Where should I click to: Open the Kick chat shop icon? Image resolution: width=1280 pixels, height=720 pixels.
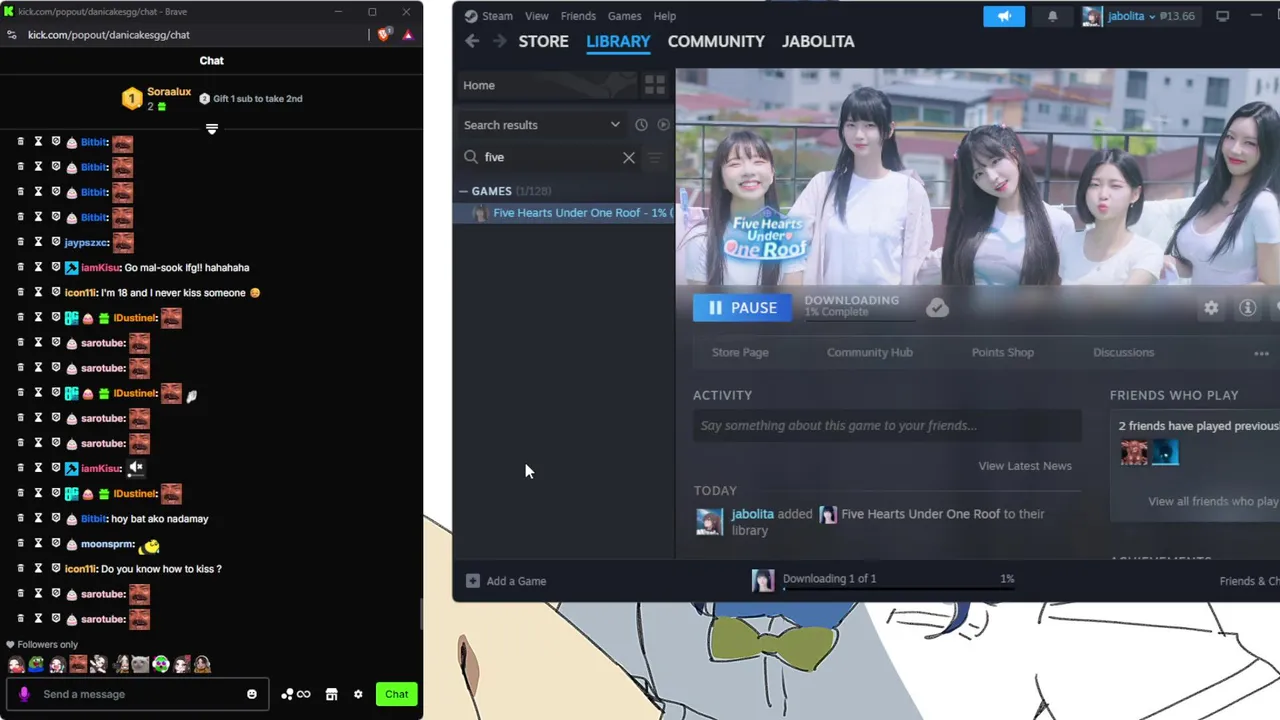point(332,694)
